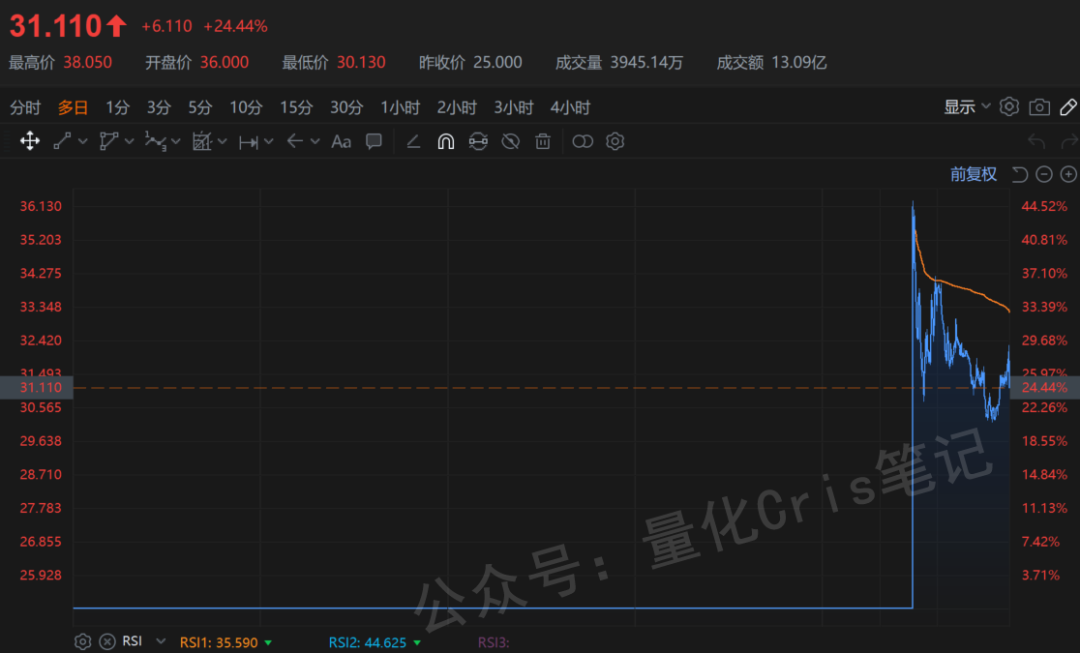Toggle RSI2 line visibility arrow
The image size is (1080, 653).
(x=417, y=643)
